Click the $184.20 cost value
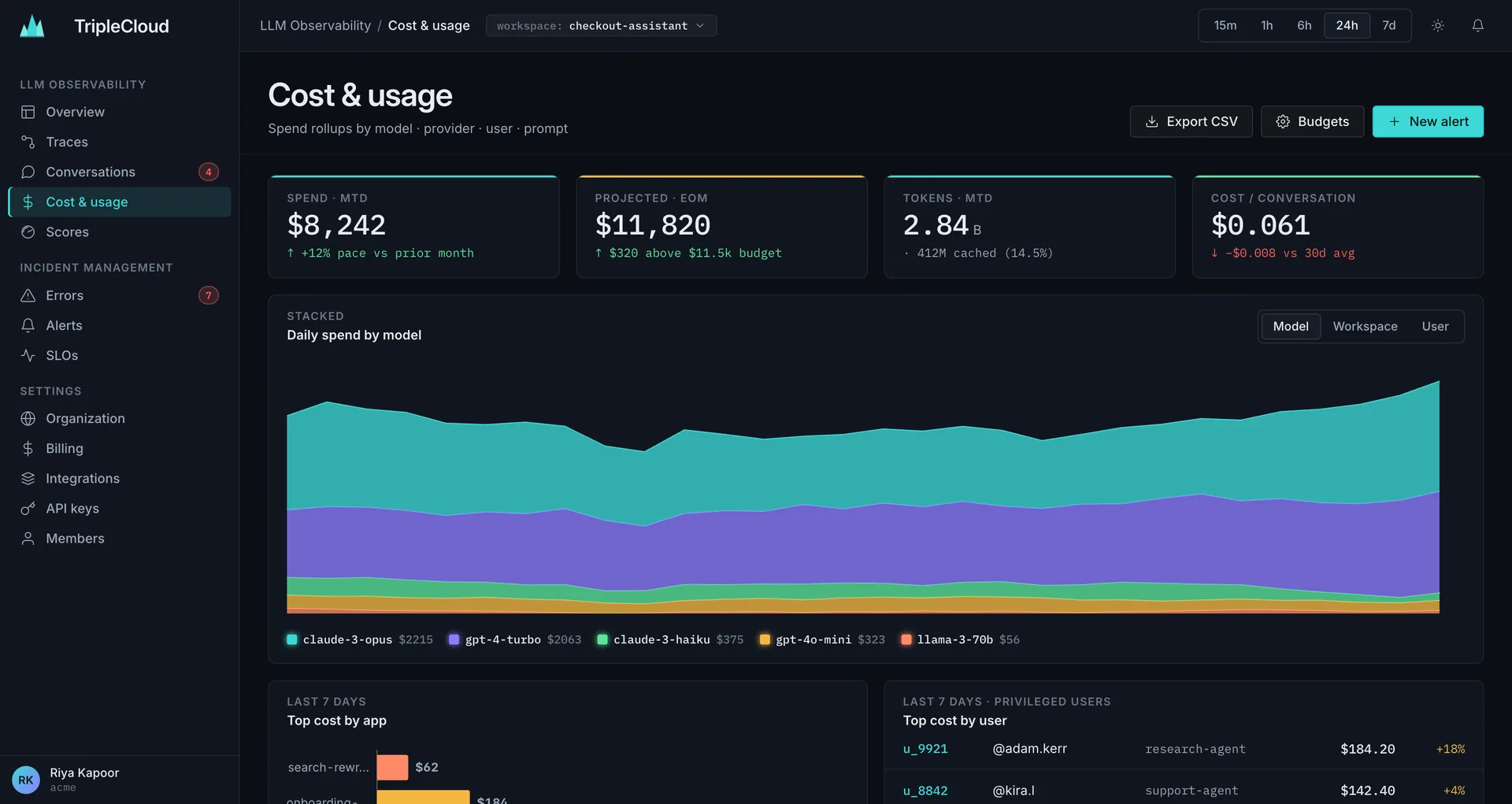 click(x=1367, y=749)
